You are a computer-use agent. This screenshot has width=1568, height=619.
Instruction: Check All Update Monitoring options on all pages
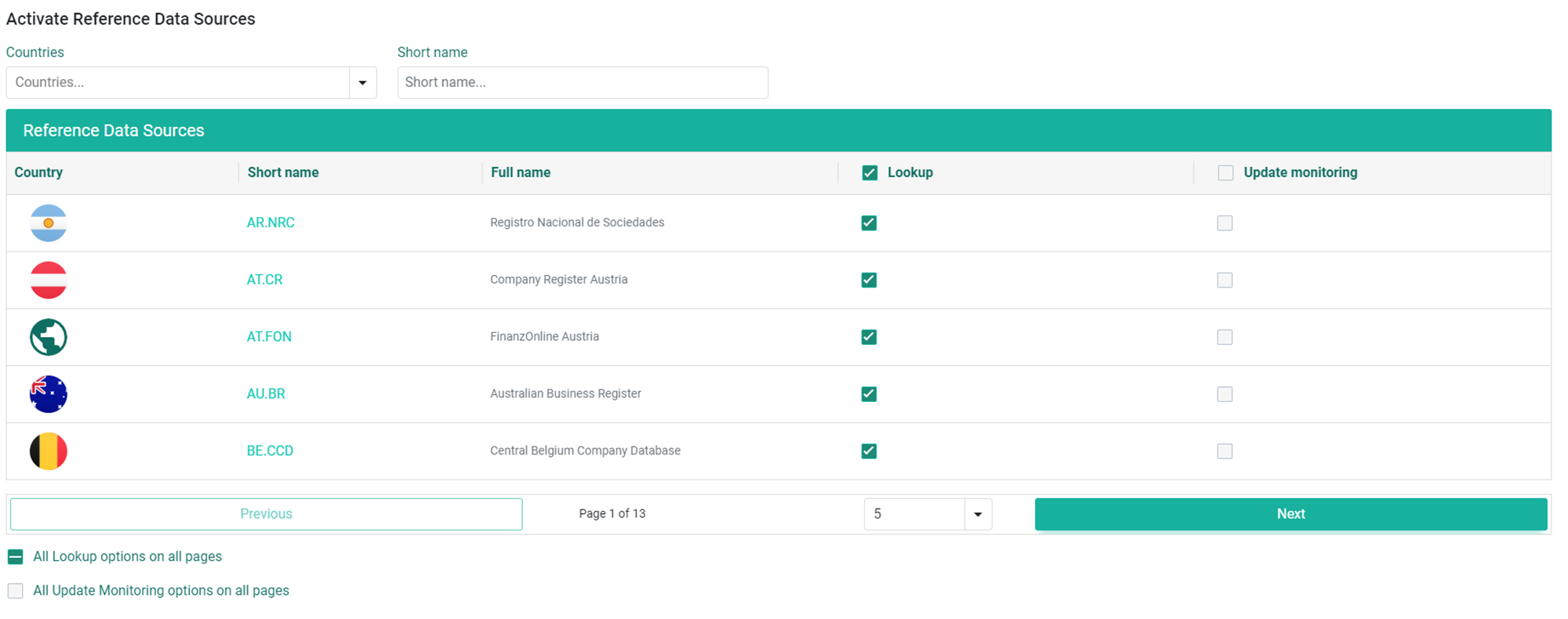pyautogui.click(x=15, y=591)
